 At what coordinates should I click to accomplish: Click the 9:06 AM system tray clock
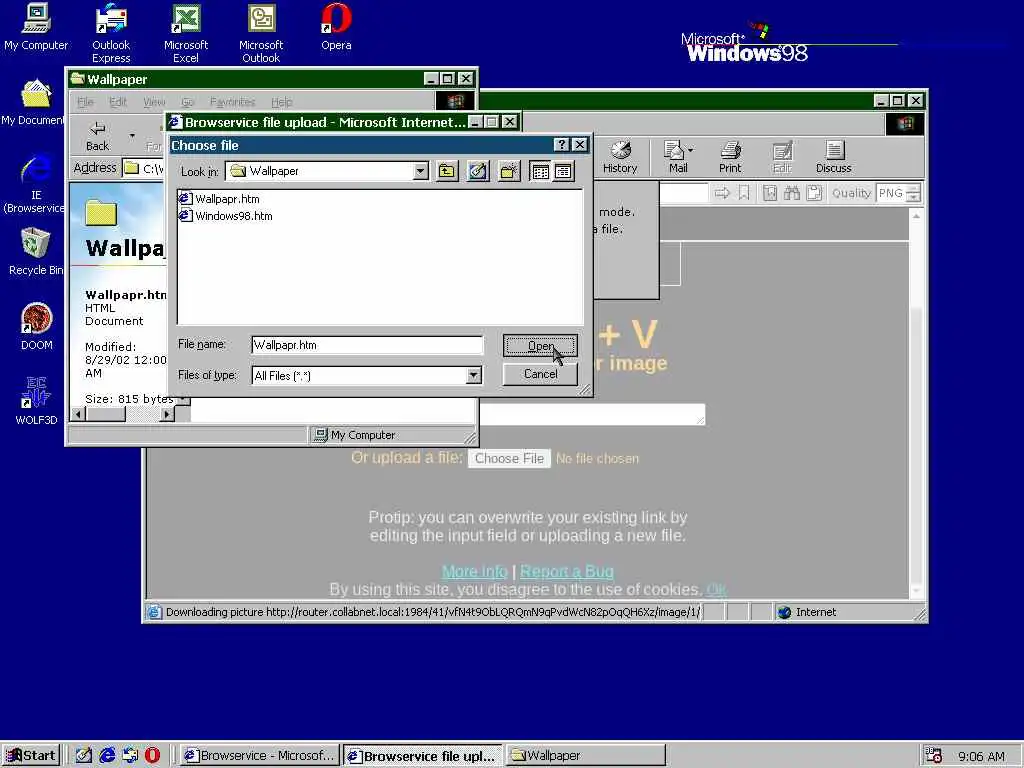(x=982, y=756)
